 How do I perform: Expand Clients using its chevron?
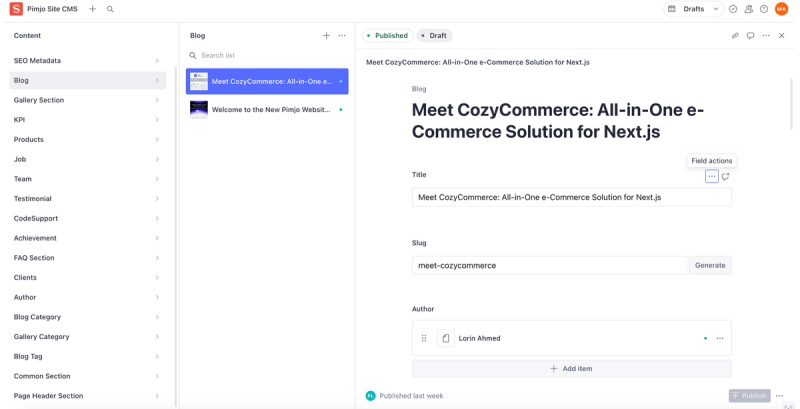[157, 277]
